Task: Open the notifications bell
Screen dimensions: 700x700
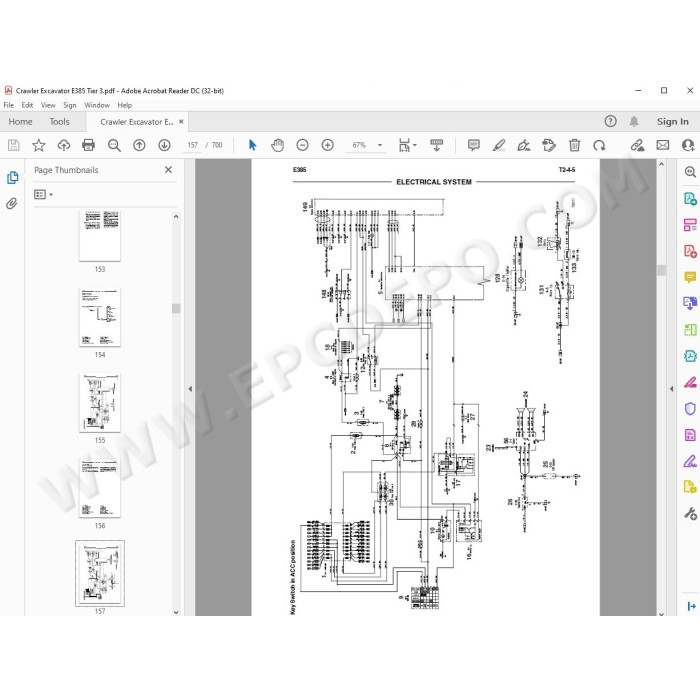Action: pyautogui.click(x=634, y=121)
